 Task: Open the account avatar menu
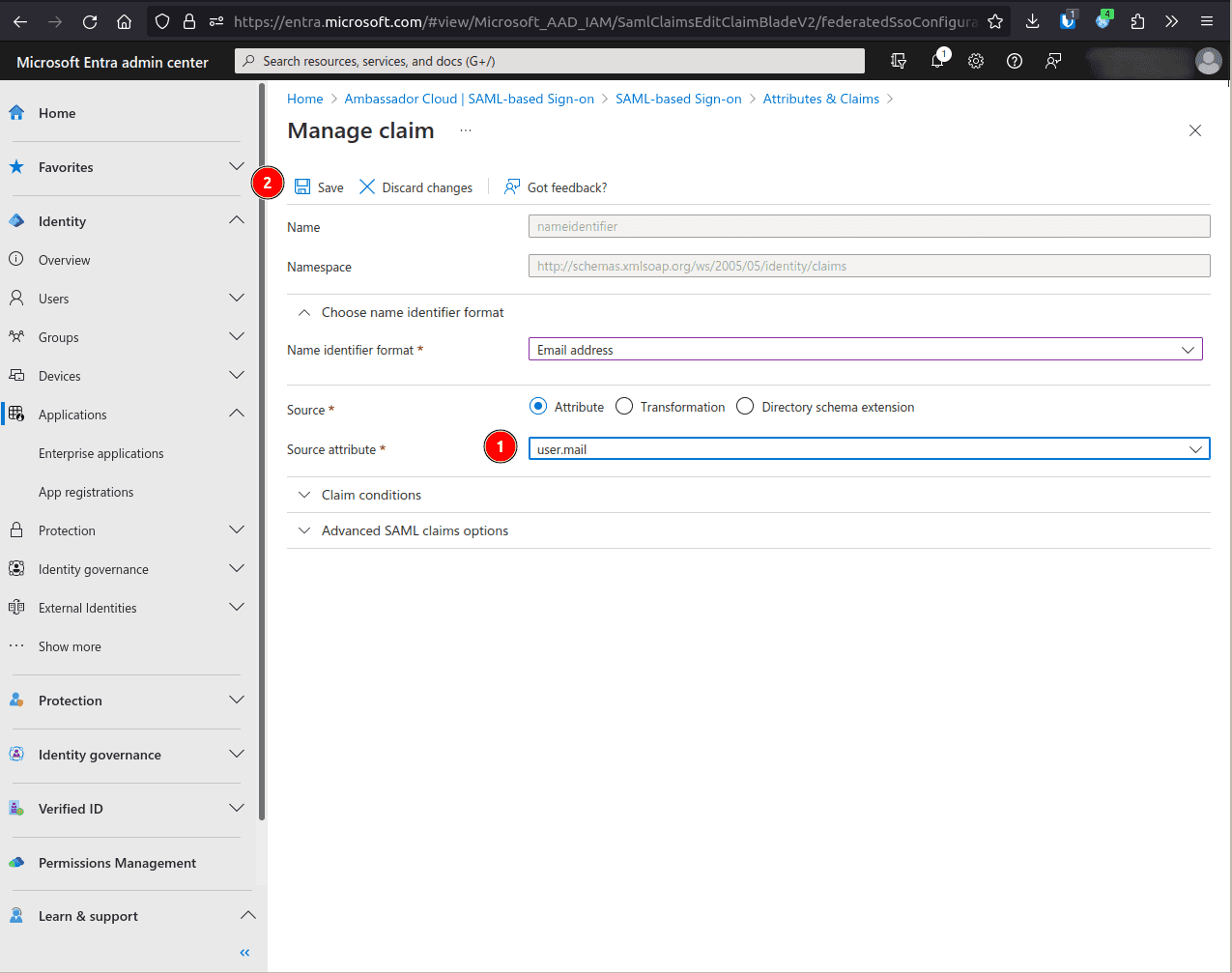1209,61
